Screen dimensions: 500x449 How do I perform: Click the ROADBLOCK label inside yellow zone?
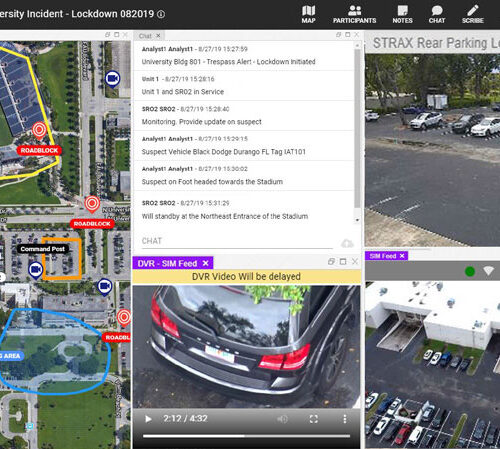39,151
